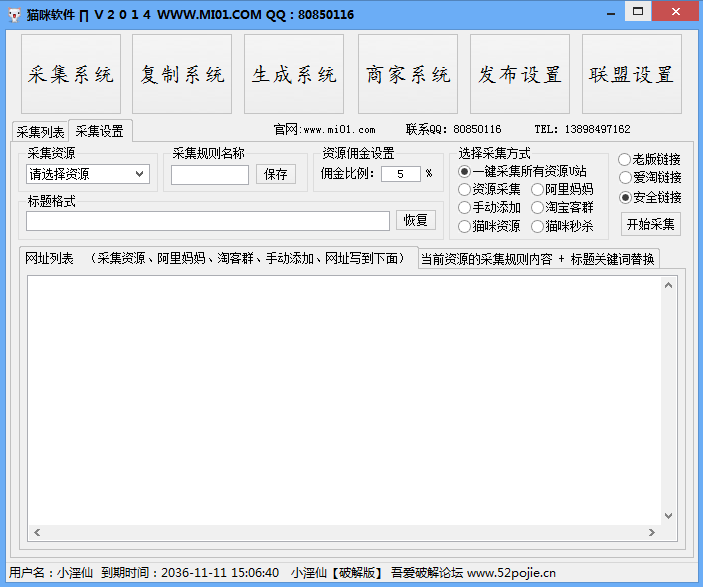Click the 恢复 button next to title format
Screen dimensions: 703x587
coord(415,221)
